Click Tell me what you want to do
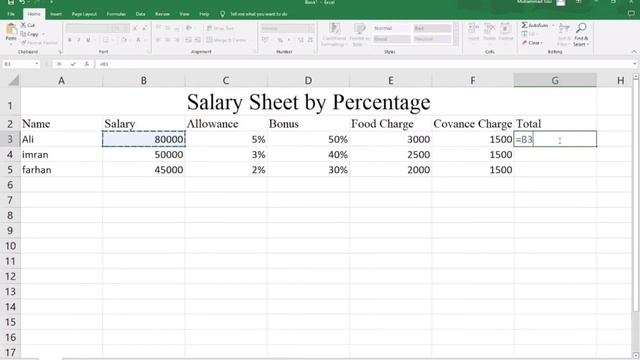This screenshot has width=640, height=360. pos(258,14)
